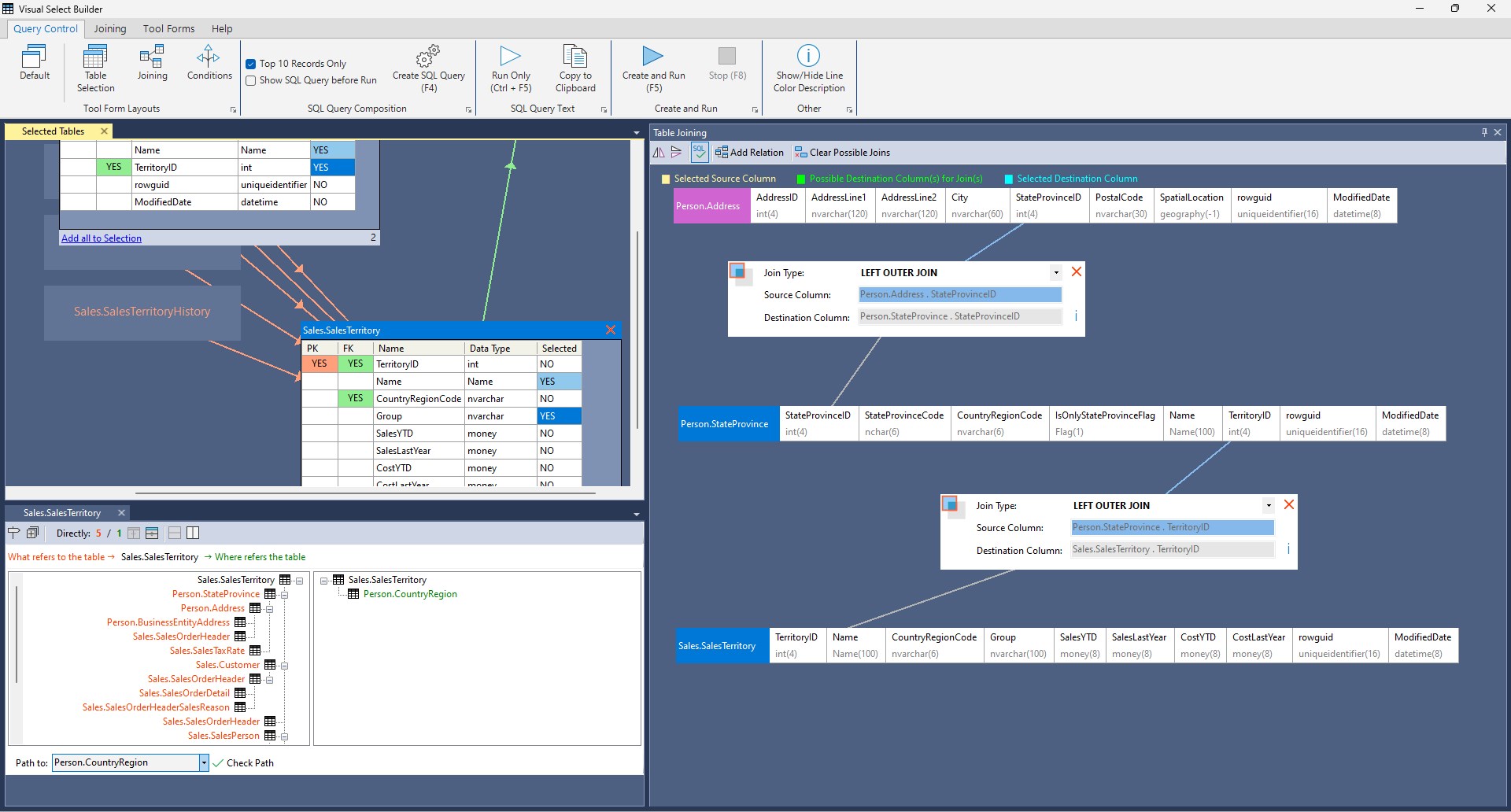1511x812 pixels.
Task: Delete the StateProvince to SalesTerritory join
Action: click(1289, 504)
